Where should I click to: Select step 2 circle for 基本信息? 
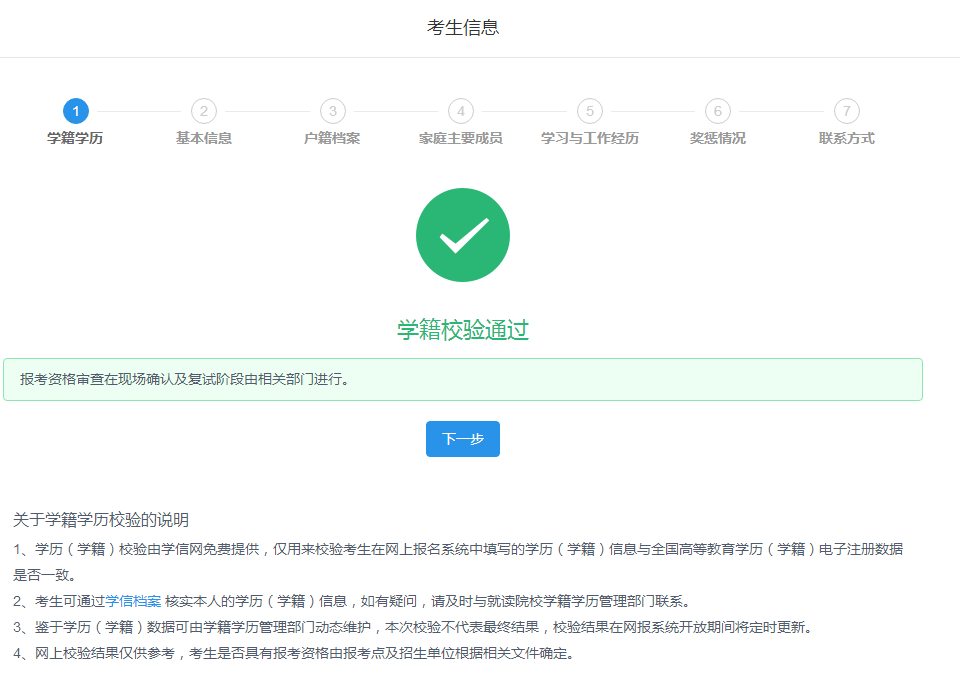pos(204,111)
